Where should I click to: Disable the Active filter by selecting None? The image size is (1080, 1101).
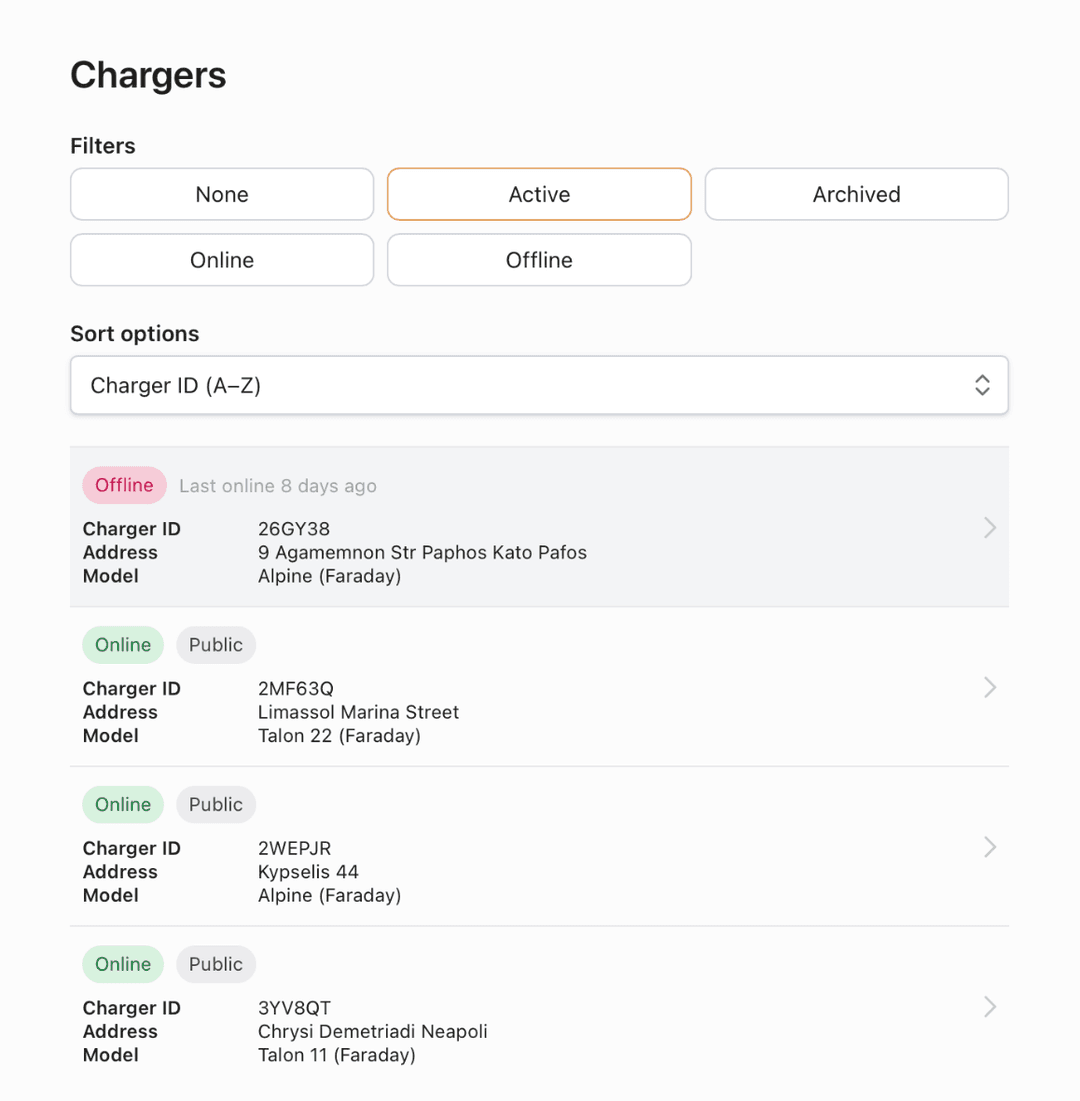click(221, 194)
